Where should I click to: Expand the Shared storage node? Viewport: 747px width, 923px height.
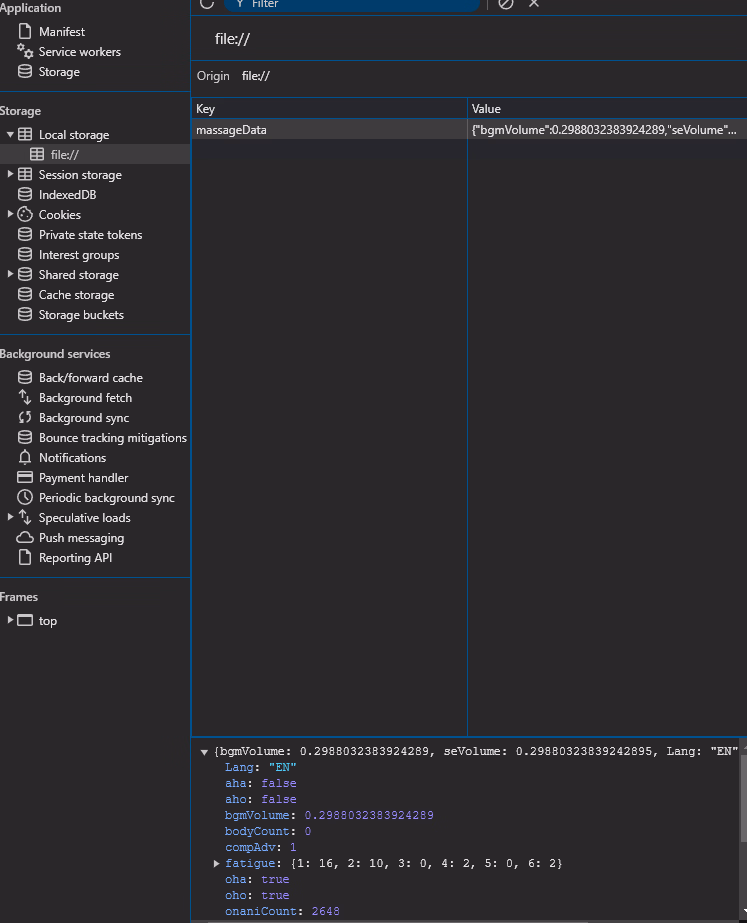pos(10,274)
